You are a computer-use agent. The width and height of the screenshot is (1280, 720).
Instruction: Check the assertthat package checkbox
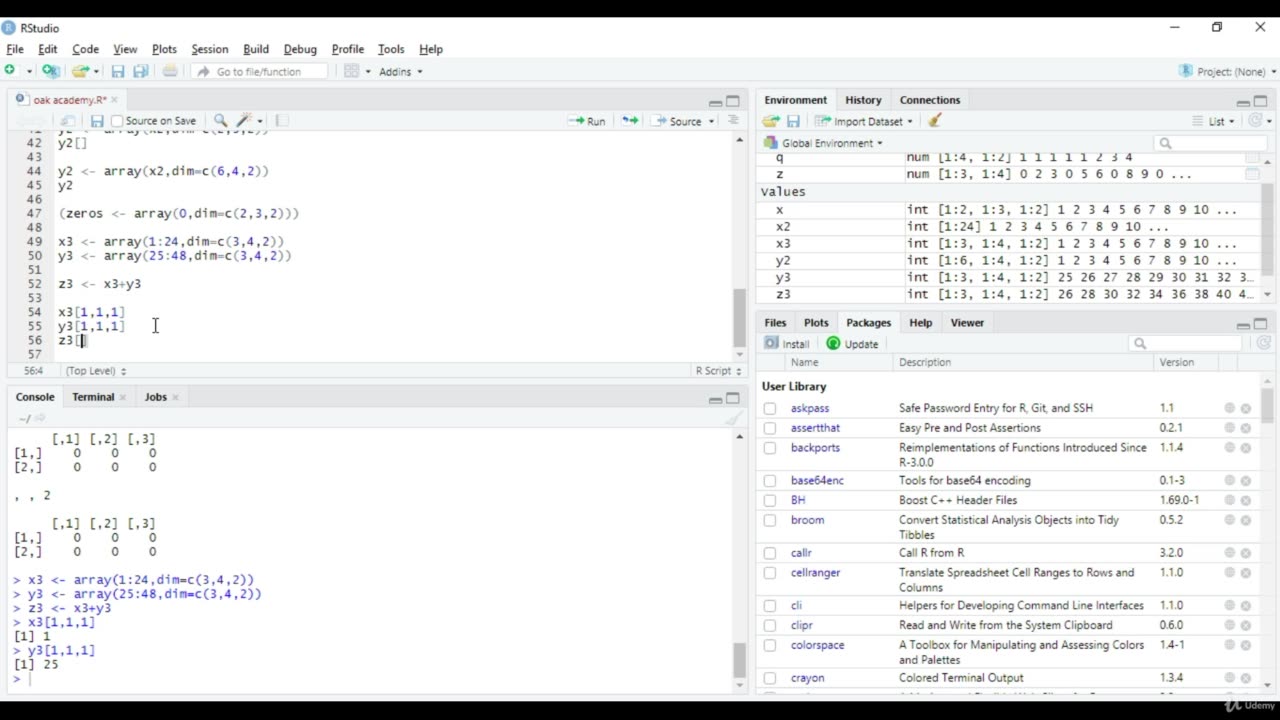(770, 428)
